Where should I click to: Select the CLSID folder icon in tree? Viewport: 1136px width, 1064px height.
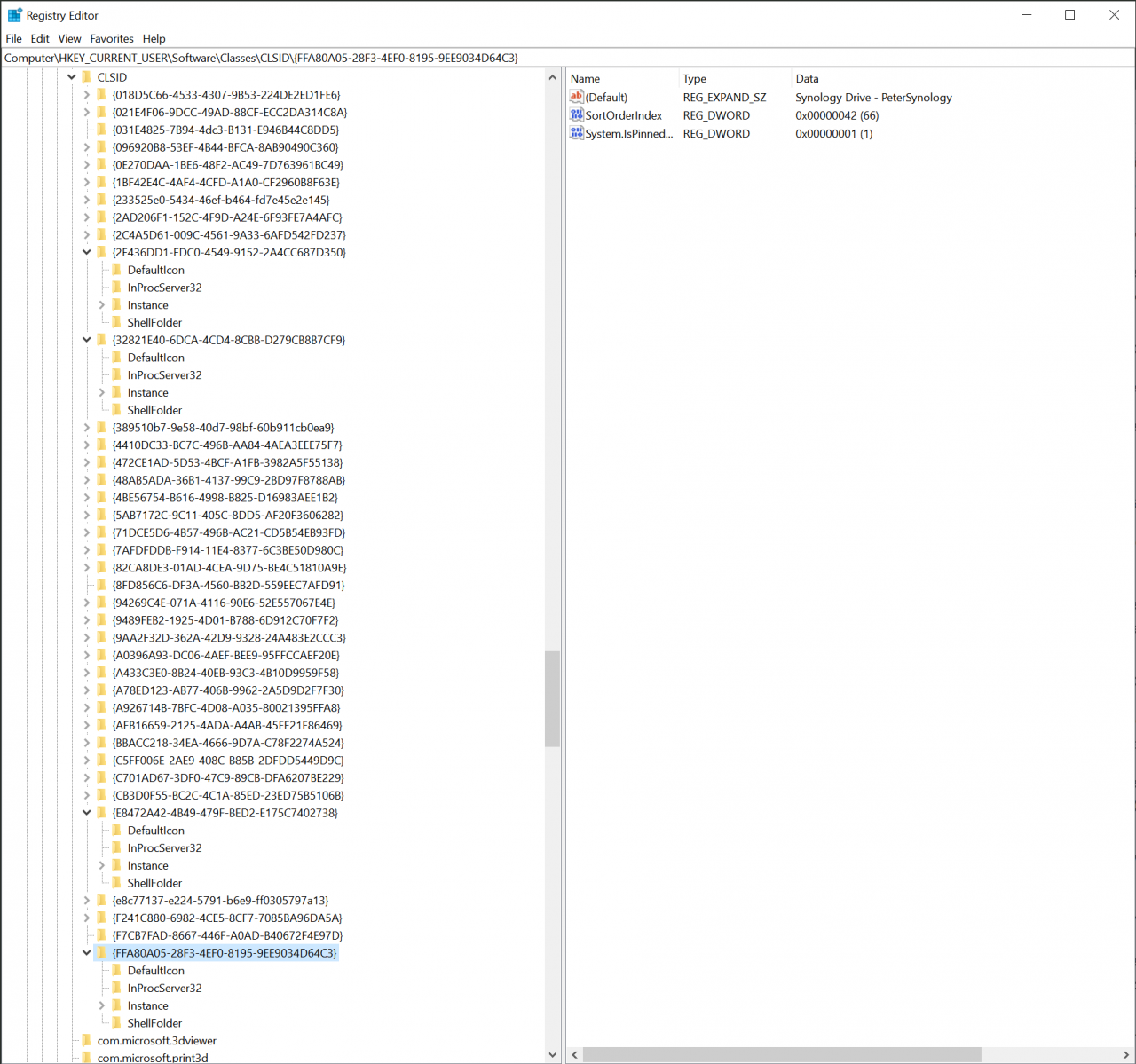click(x=86, y=77)
